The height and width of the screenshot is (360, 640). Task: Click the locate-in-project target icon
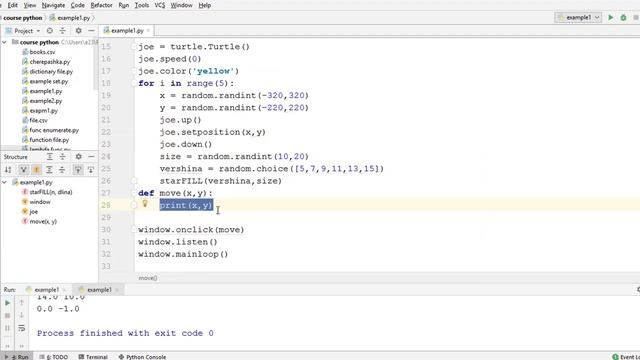(49, 31)
